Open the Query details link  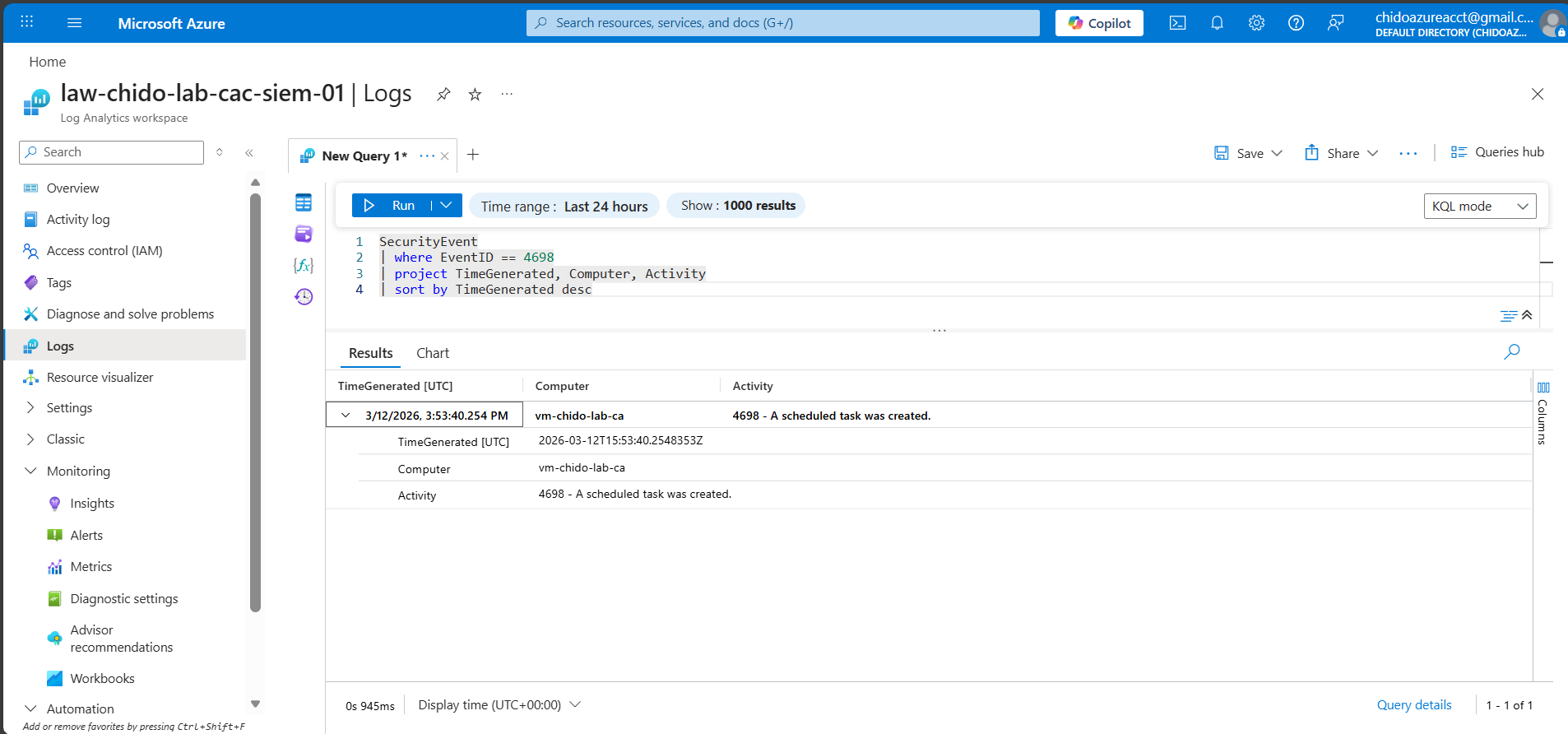tap(1413, 705)
